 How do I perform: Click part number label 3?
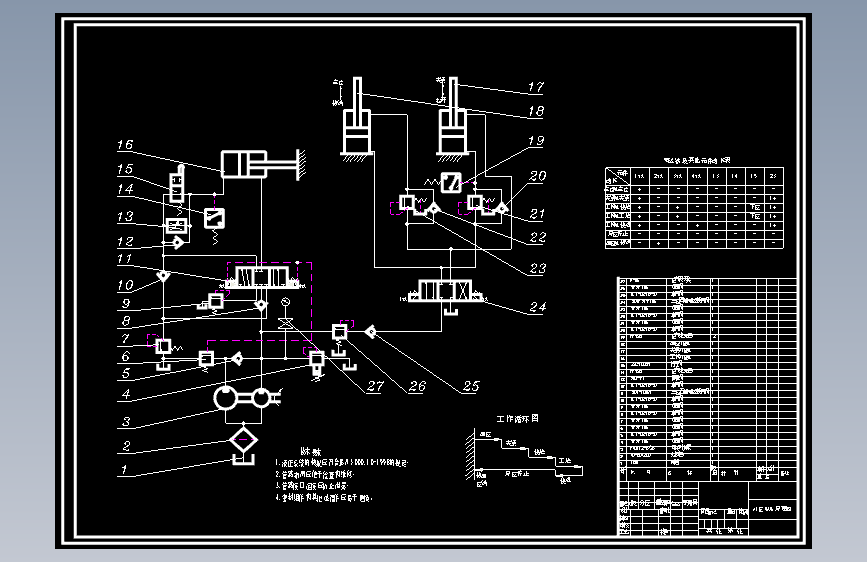126,422
